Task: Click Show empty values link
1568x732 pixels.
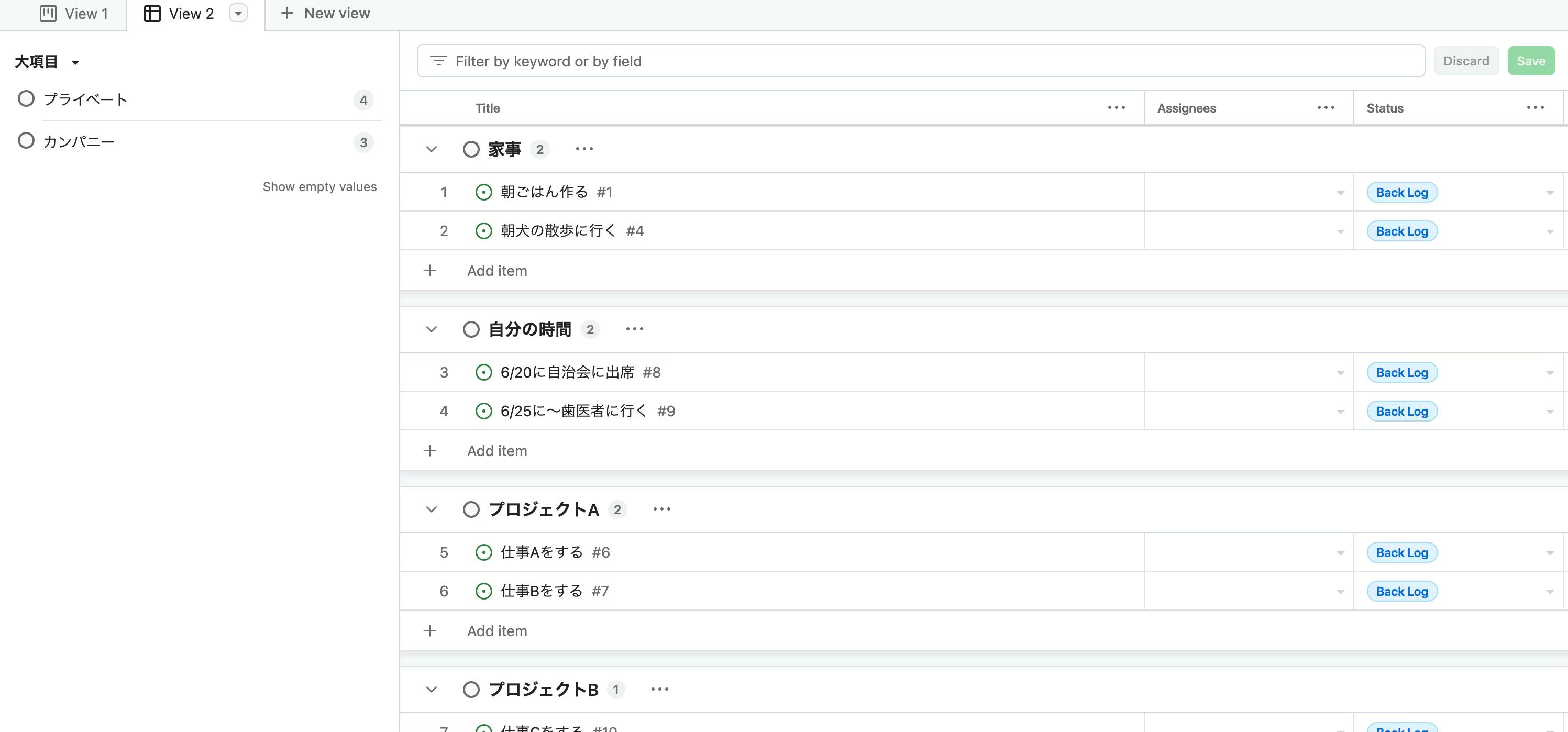Action: click(x=319, y=187)
